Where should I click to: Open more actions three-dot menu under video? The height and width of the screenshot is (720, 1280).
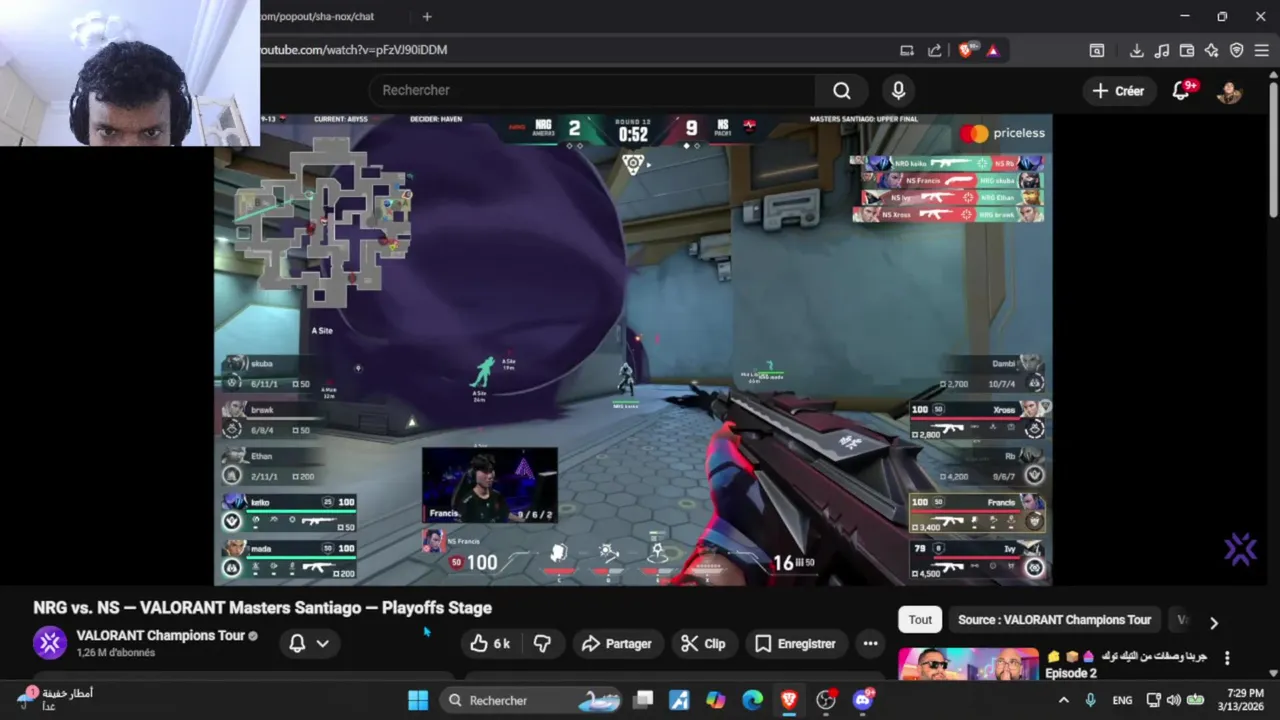pos(870,644)
